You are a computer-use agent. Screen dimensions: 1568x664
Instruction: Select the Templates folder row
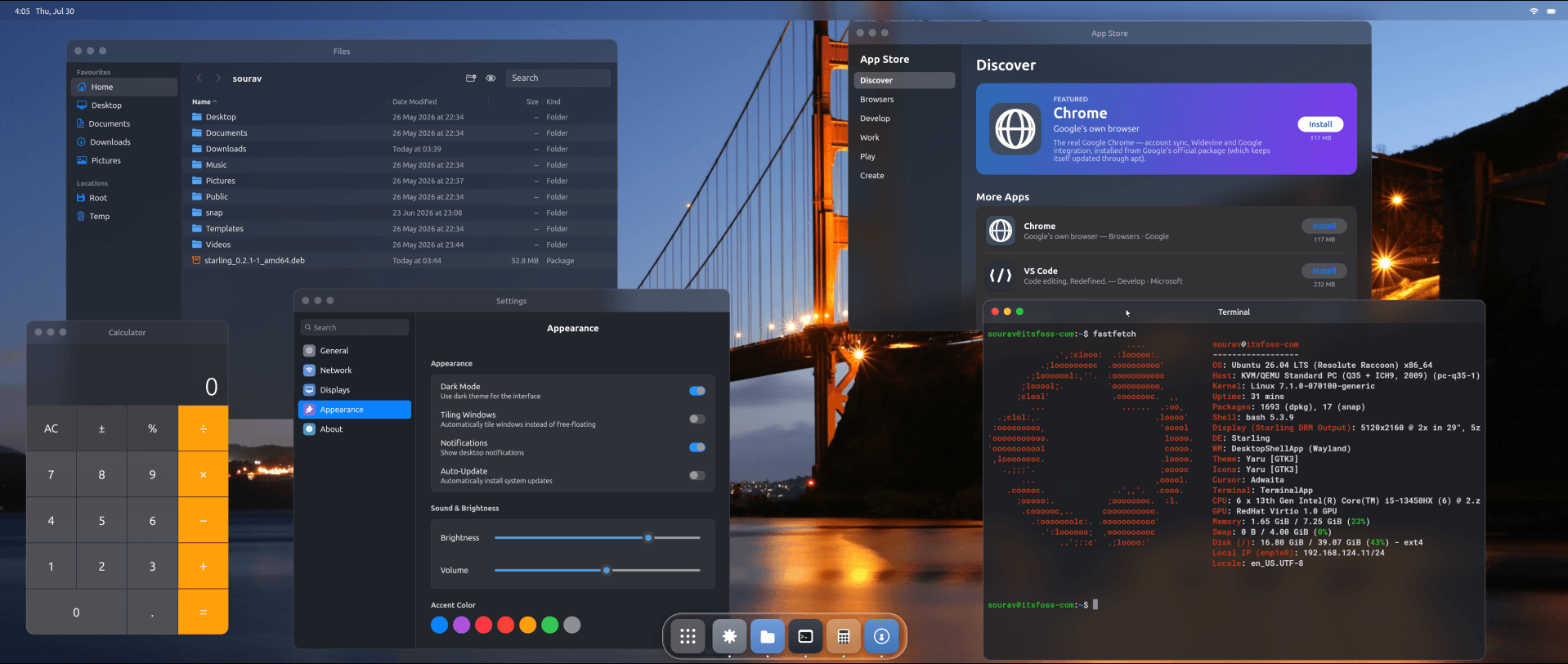point(400,229)
